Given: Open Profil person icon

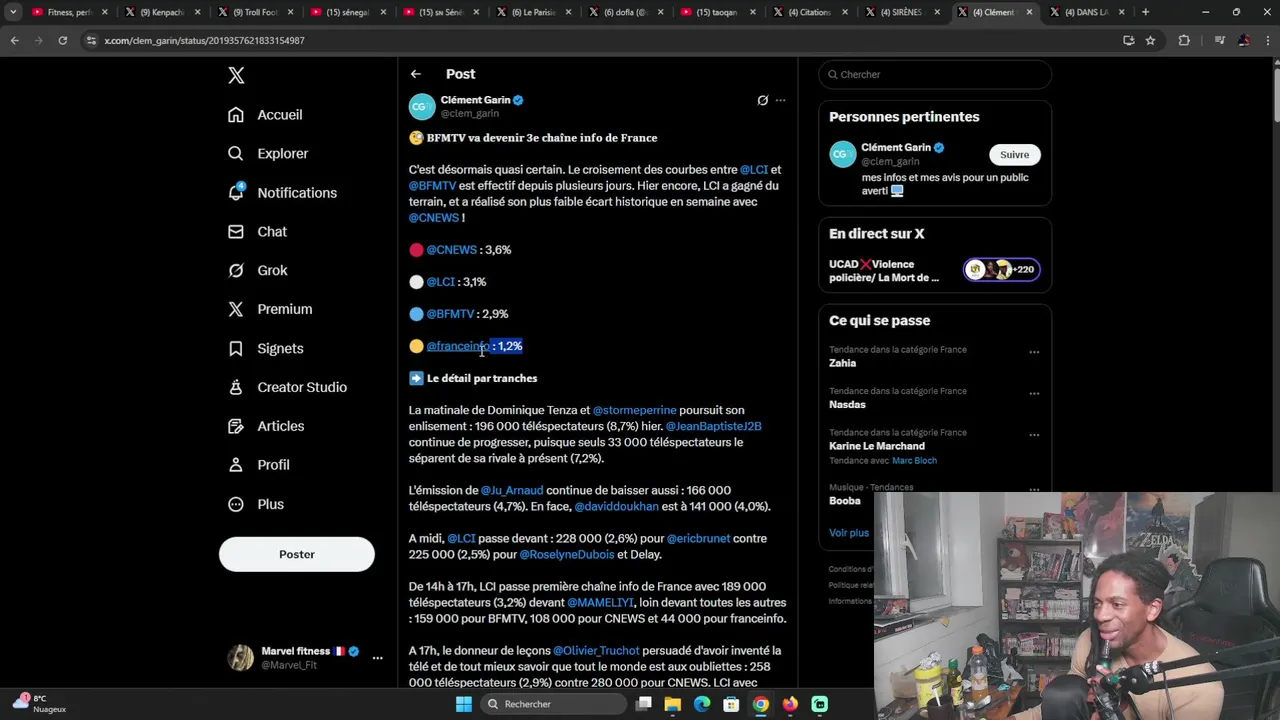Looking at the screenshot, I should 236,465.
